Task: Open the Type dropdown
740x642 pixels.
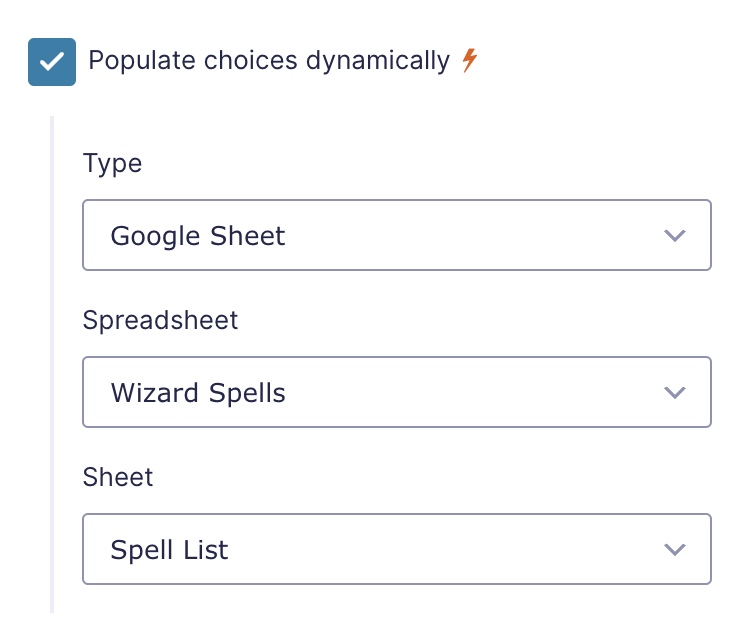Action: coord(397,235)
